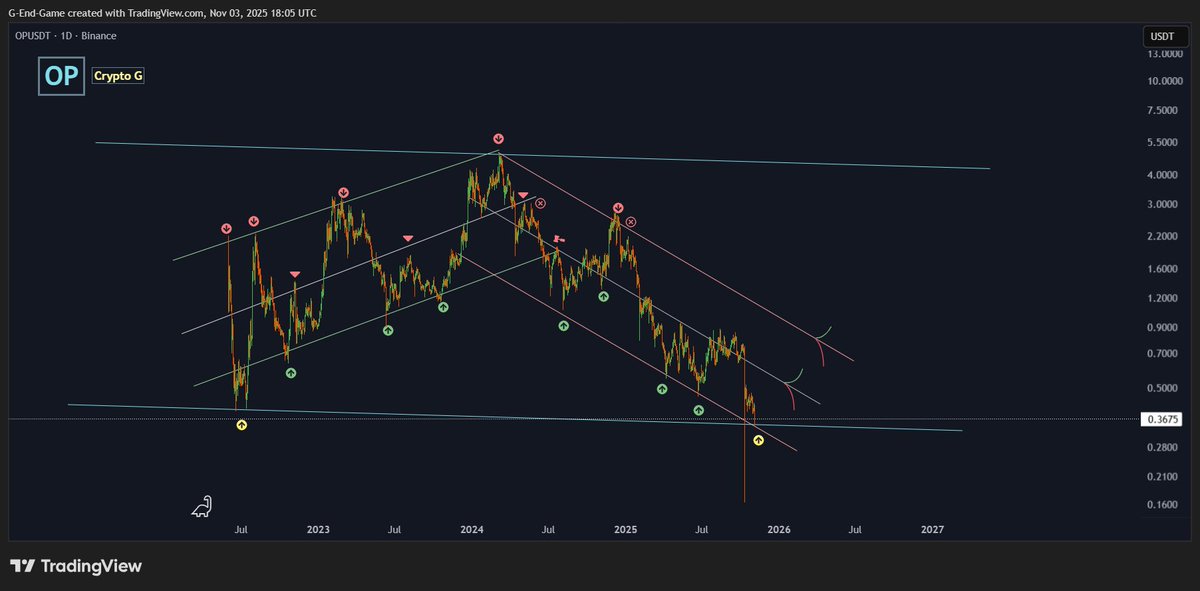Screen dimensions: 1200x591
Task: Click the highlighted 0.3675 price label
Action: point(1163,419)
